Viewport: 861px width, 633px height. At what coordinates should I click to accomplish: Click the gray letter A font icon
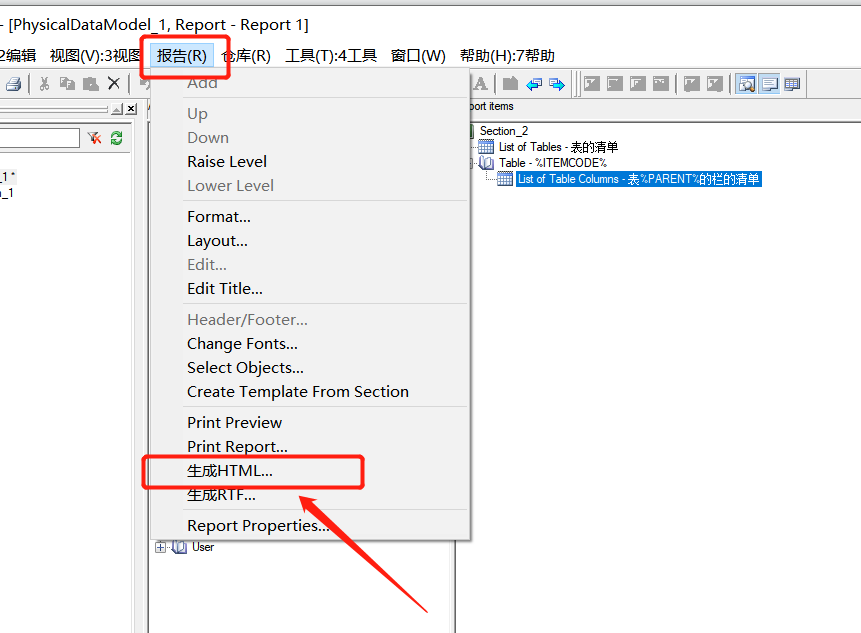point(480,84)
